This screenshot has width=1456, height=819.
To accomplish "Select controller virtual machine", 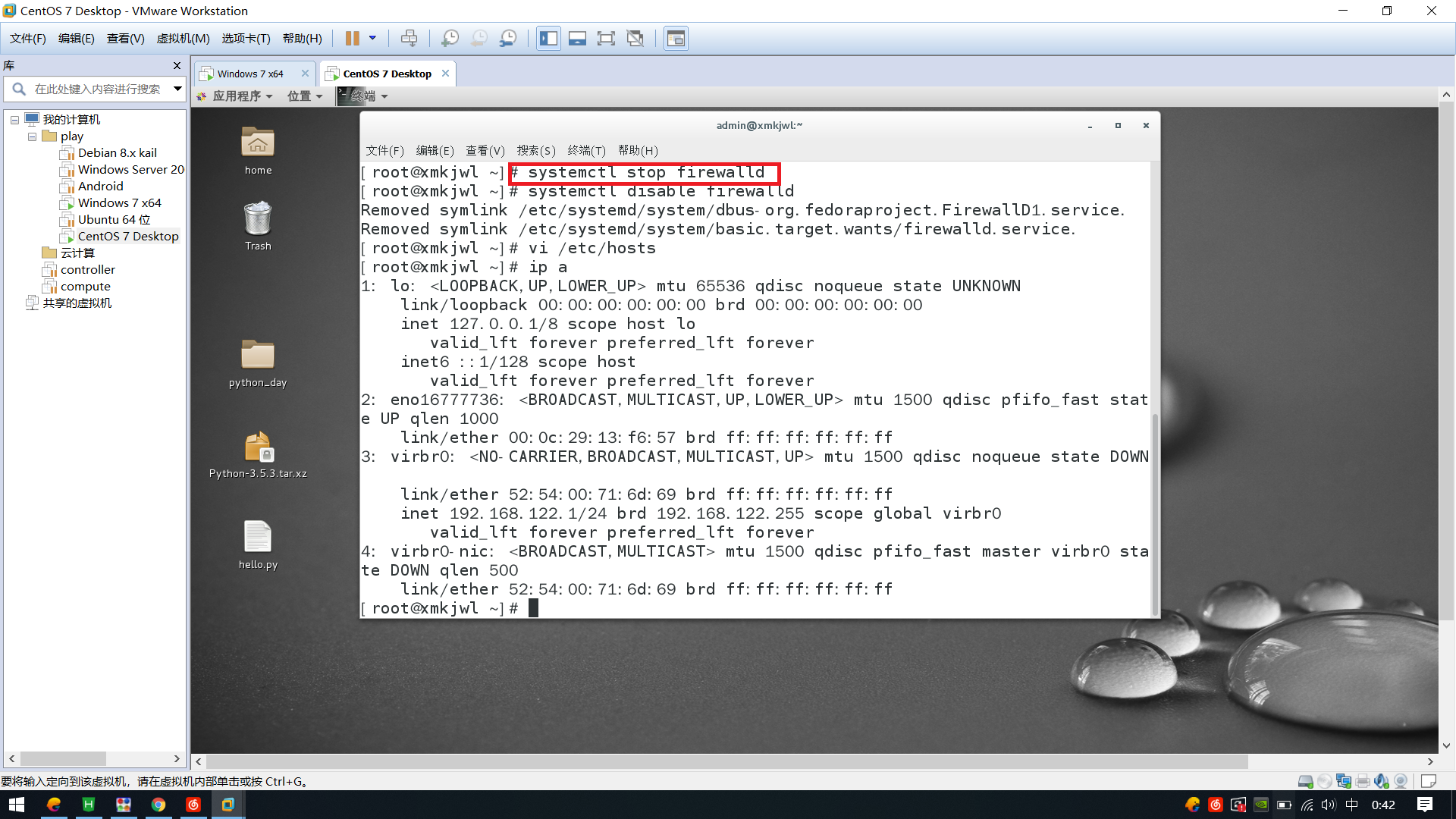I will pyautogui.click(x=88, y=270).
